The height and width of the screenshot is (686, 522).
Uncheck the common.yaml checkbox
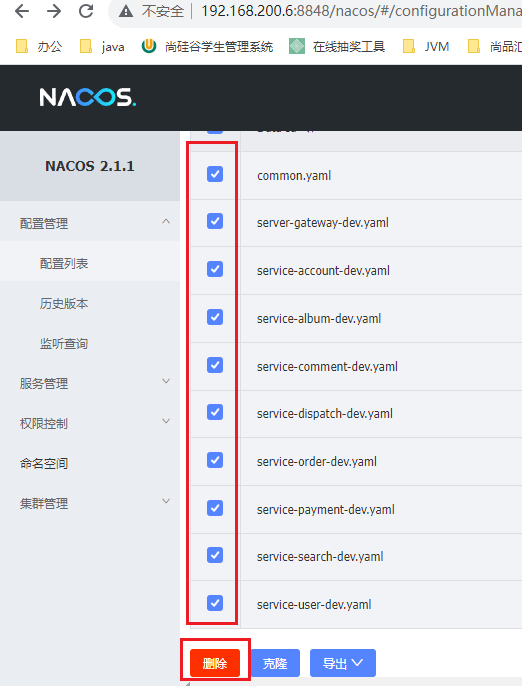click(x=215, y=174)
